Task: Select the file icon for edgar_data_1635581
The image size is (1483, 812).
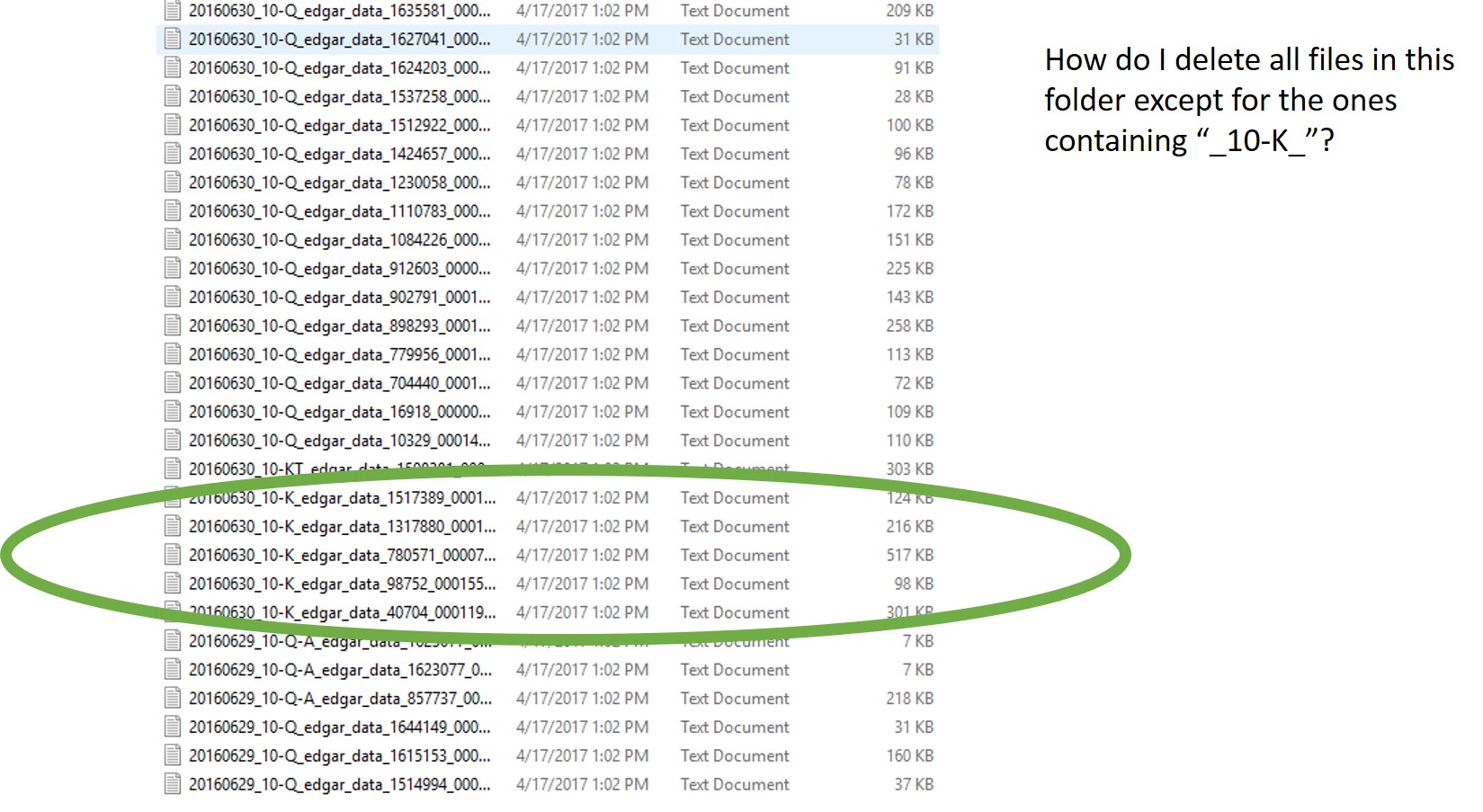Action: click(172, 11)
